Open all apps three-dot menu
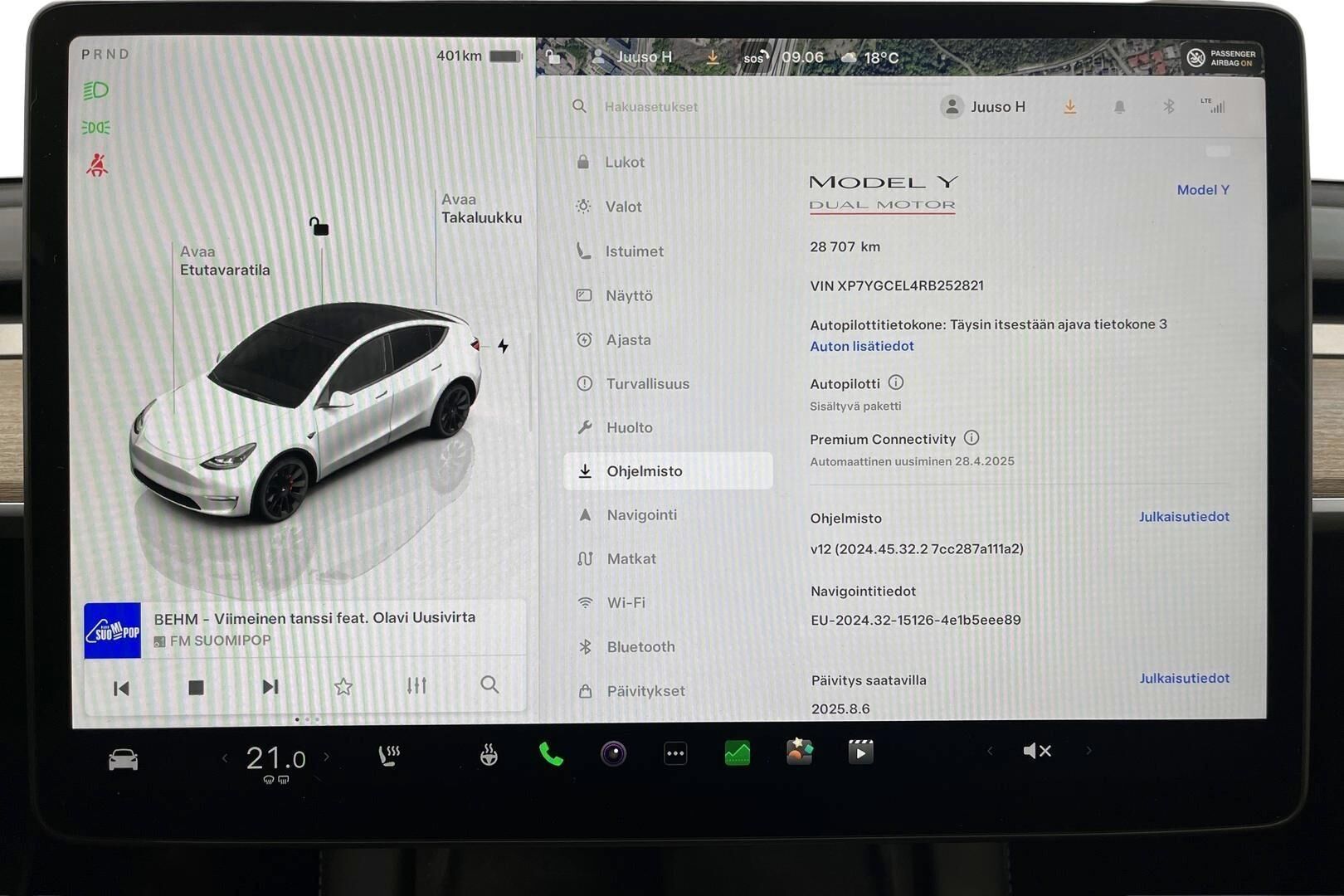The image size is (1344, 896). click(675, 754)
